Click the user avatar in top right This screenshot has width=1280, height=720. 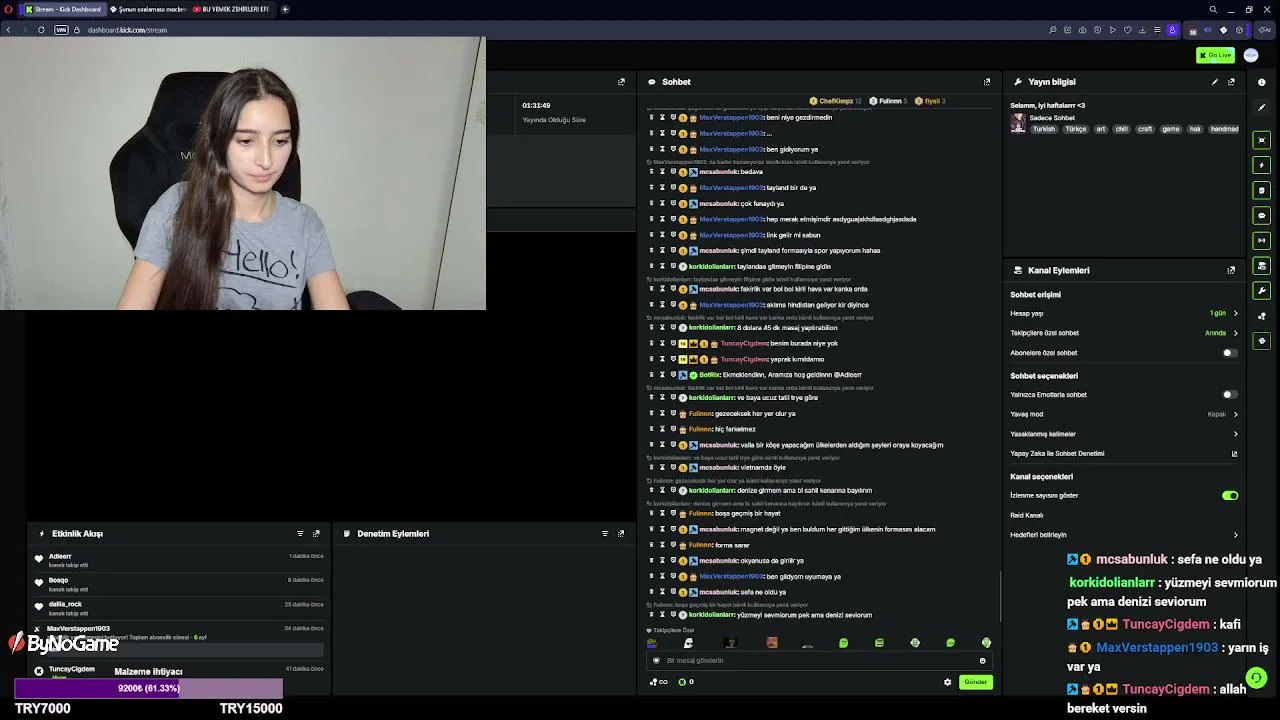pos(1251,55)
